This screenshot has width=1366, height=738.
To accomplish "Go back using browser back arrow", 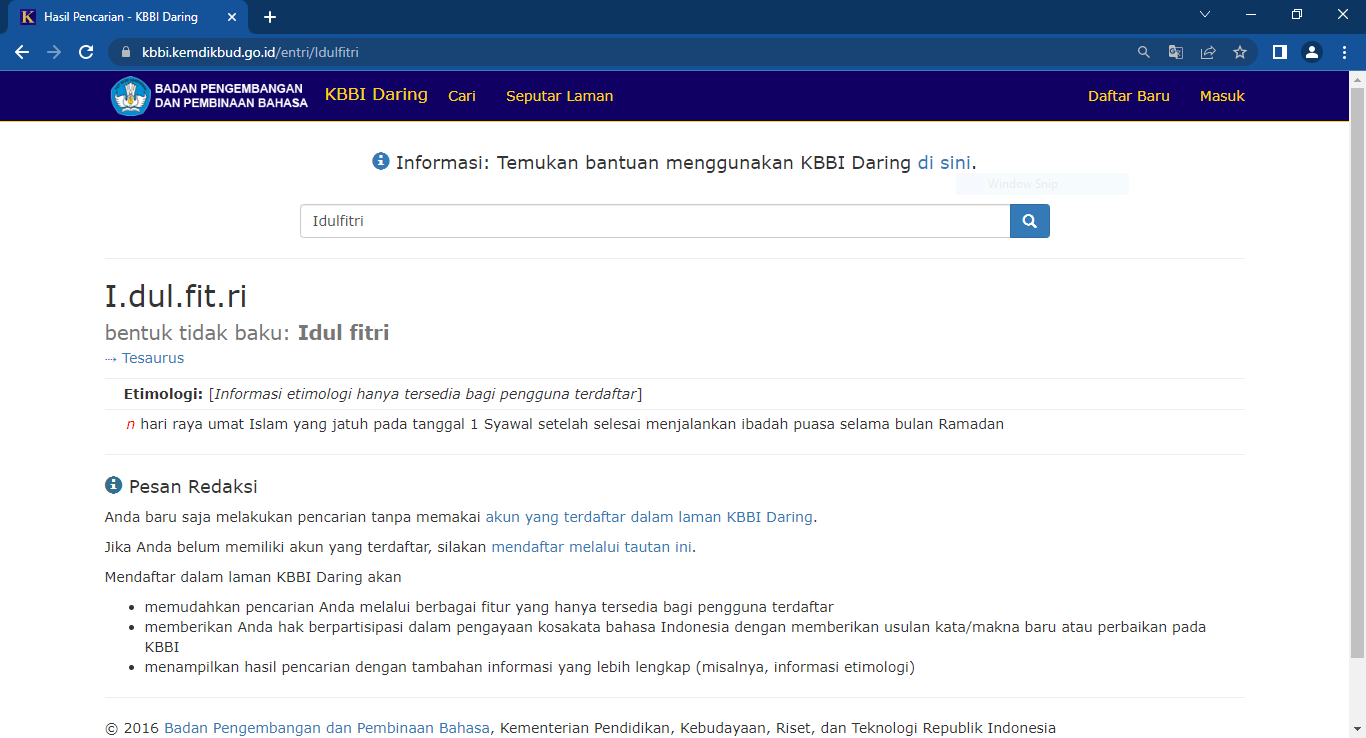I will click(x=22, y=52).
